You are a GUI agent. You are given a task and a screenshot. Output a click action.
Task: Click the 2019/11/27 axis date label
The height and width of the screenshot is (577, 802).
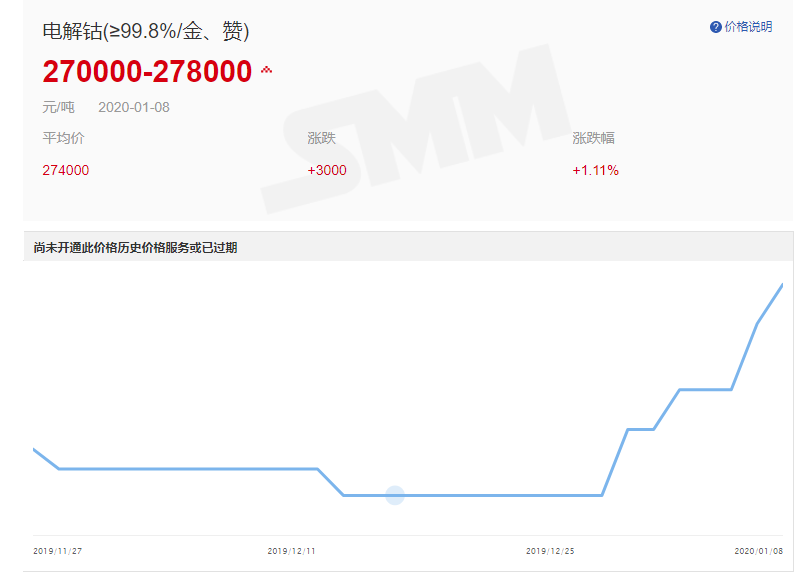(57, 551)
